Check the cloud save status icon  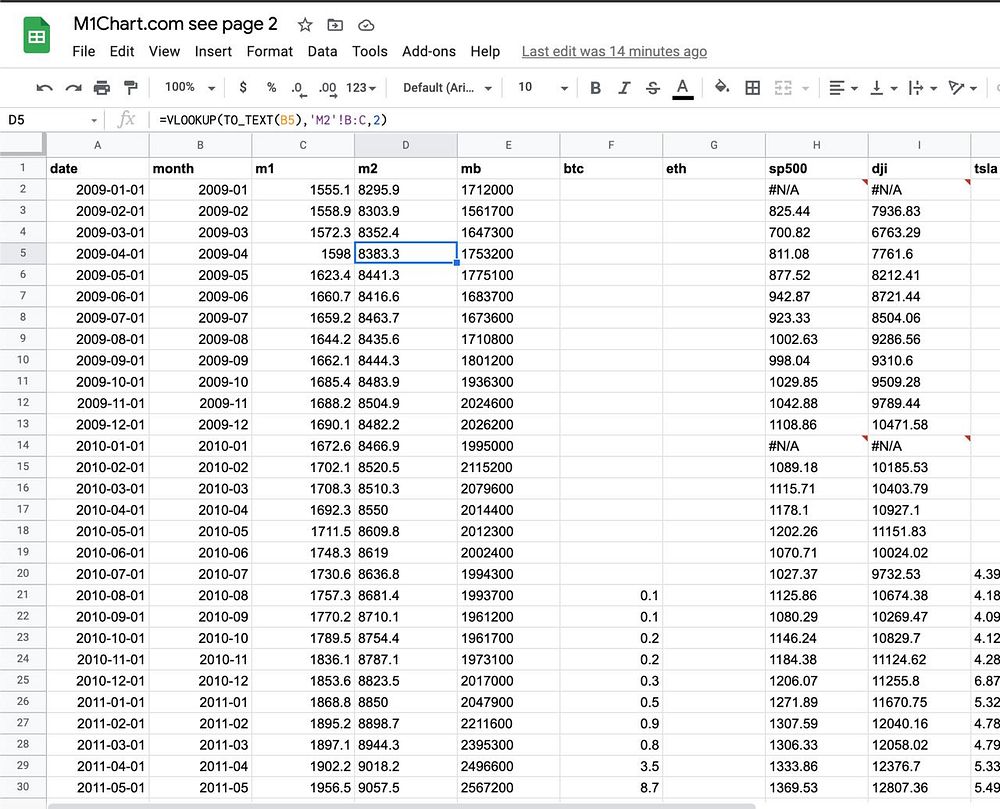click(365, 25)
